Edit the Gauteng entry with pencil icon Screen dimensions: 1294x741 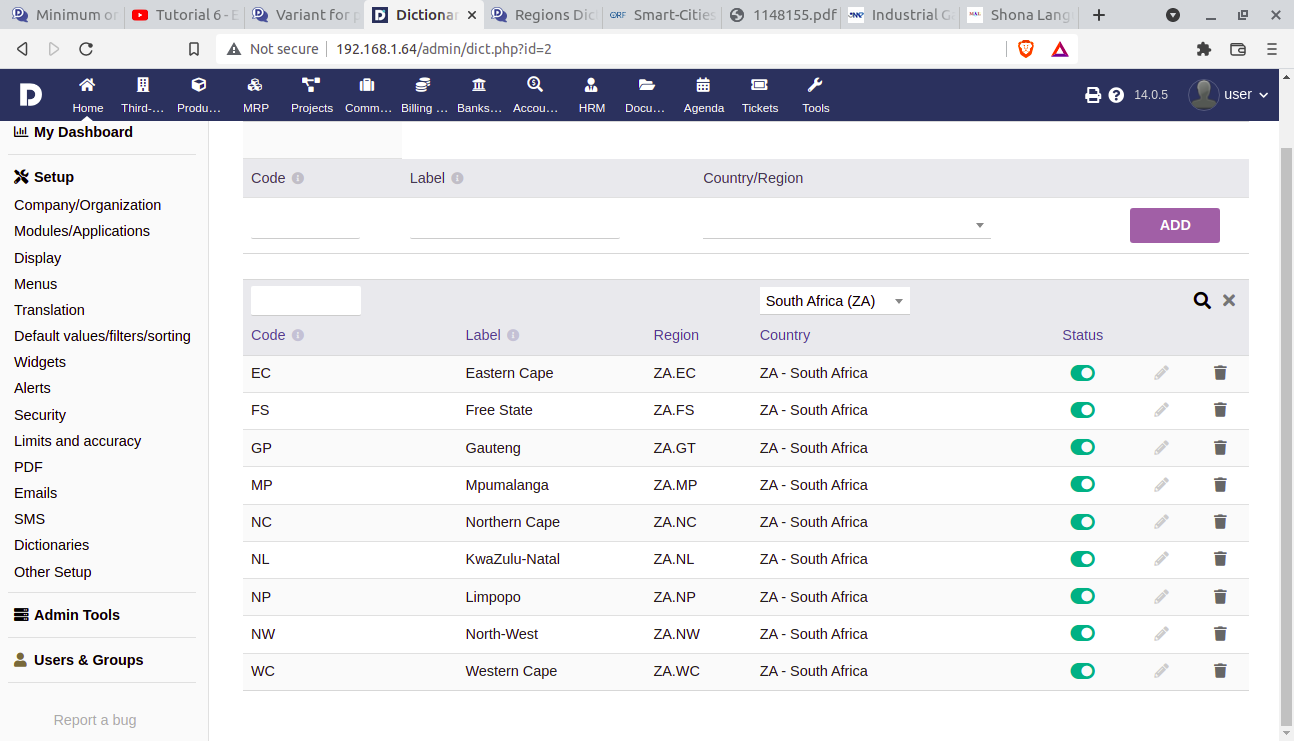[1161, 448]
